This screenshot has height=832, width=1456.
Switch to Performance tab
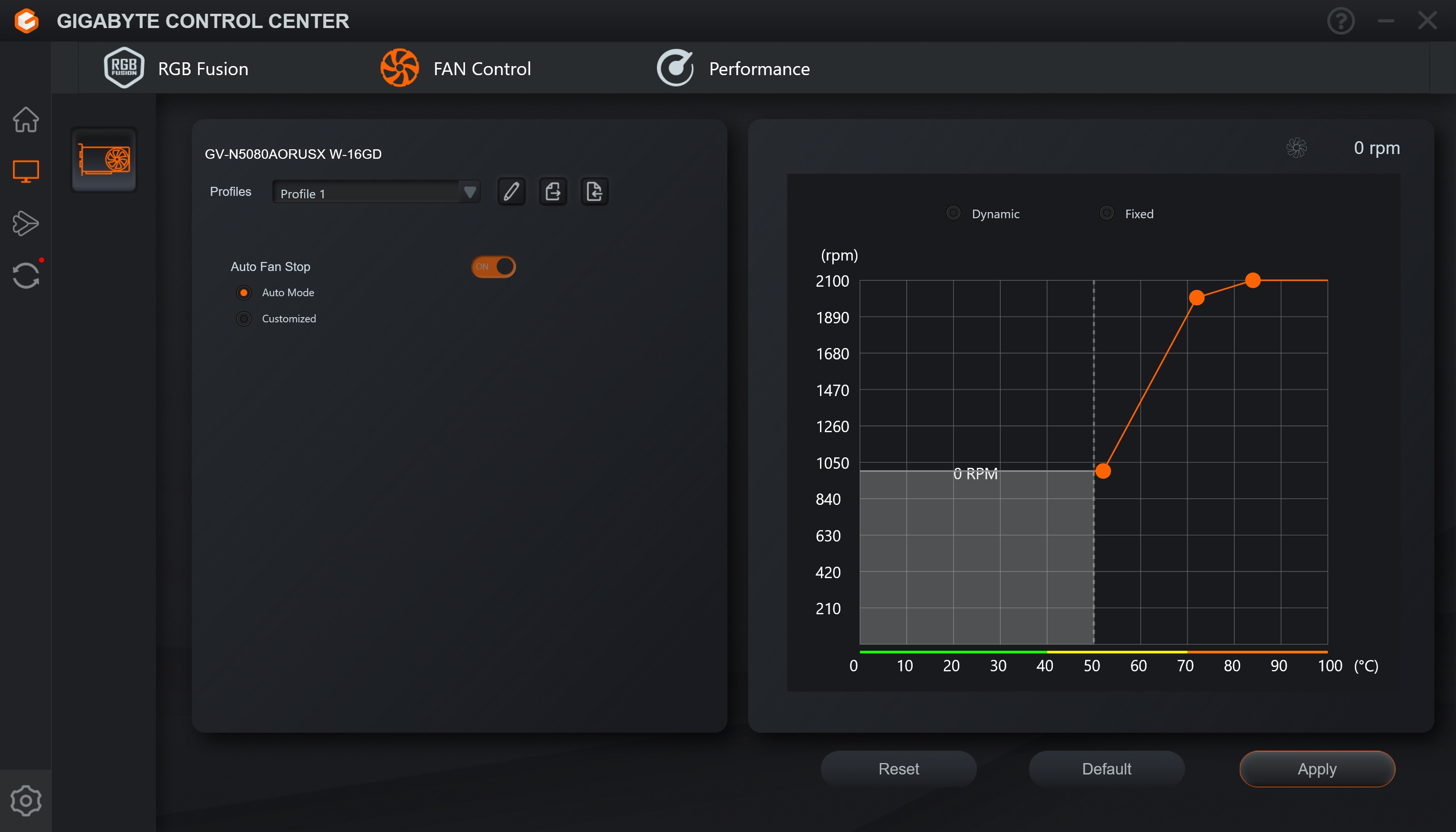point(733,68)
